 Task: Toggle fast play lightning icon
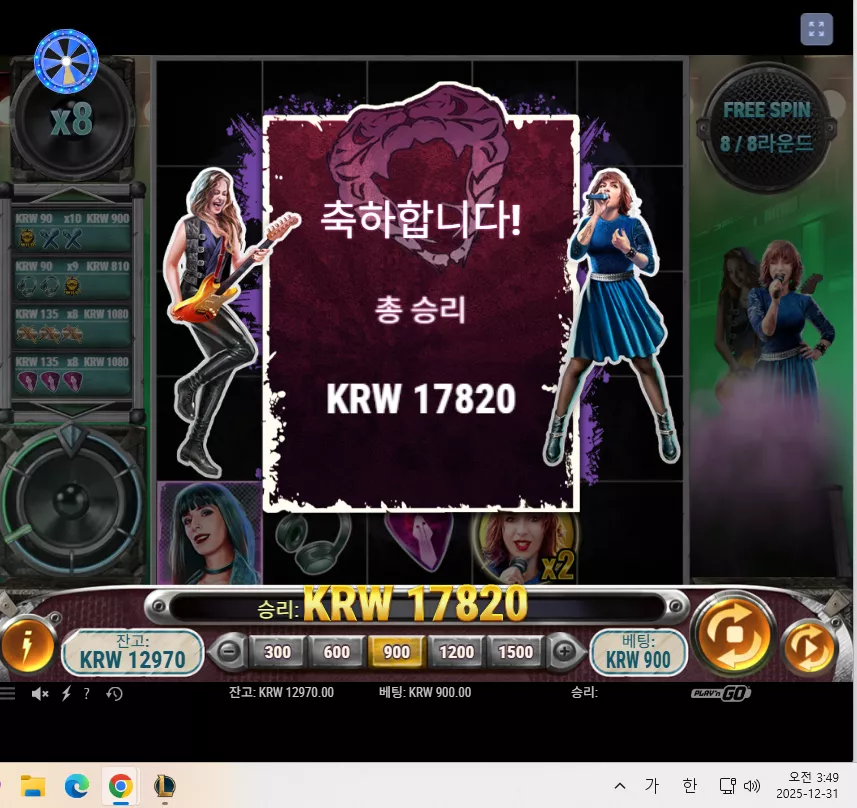(66, 693)
